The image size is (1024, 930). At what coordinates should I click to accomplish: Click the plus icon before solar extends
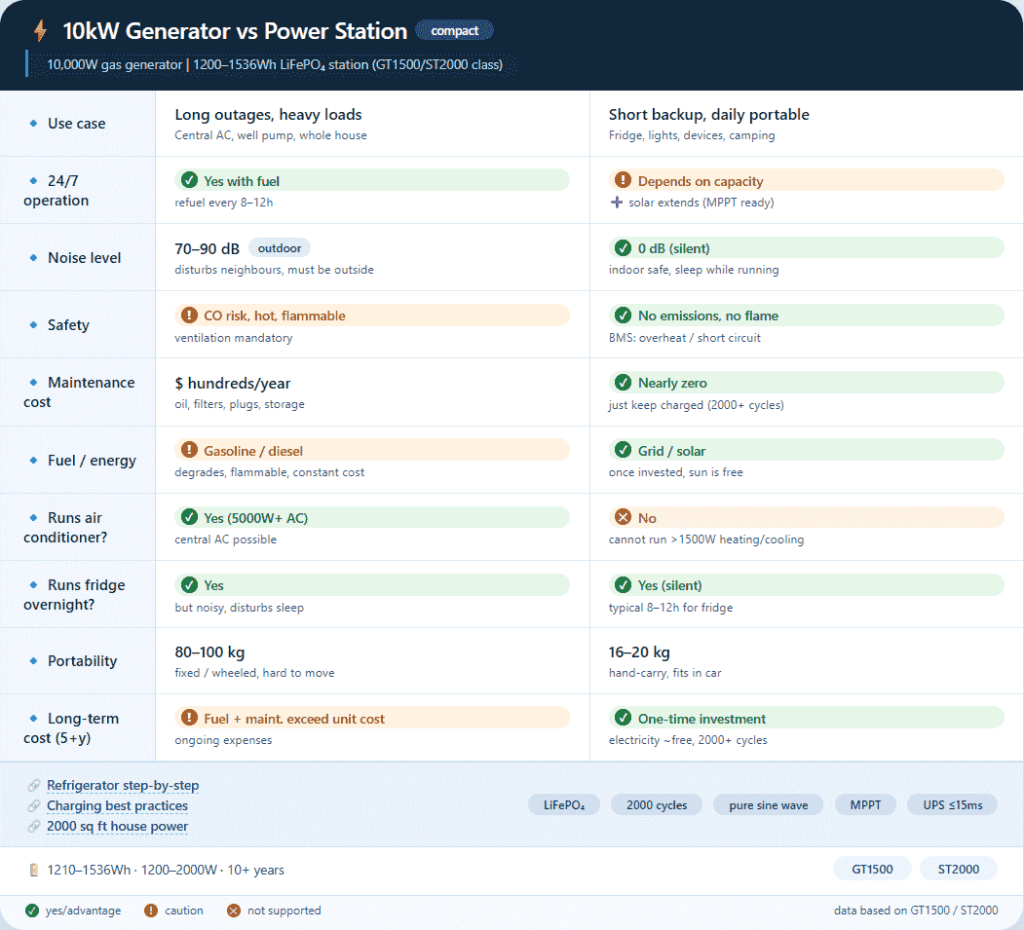coord(616,203)
